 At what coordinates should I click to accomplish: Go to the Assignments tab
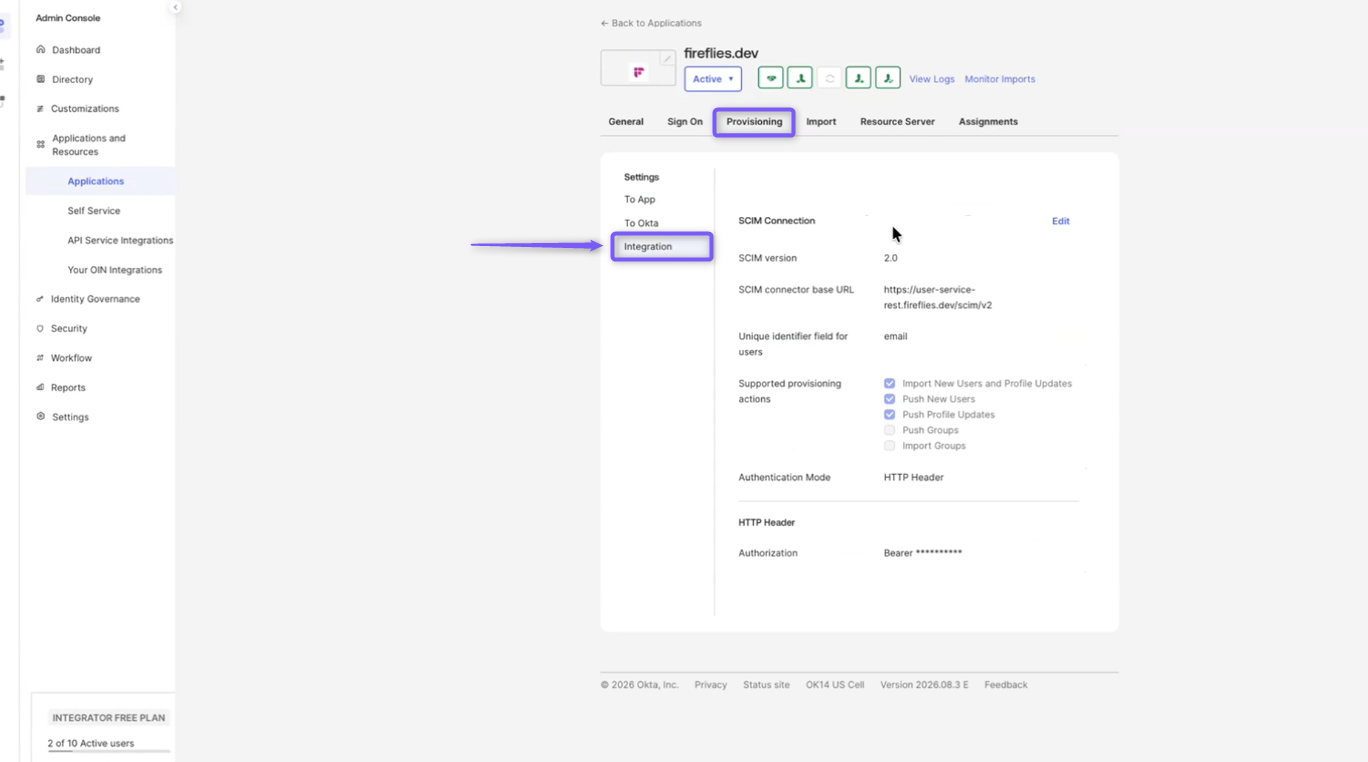click(x=988, y=122)
